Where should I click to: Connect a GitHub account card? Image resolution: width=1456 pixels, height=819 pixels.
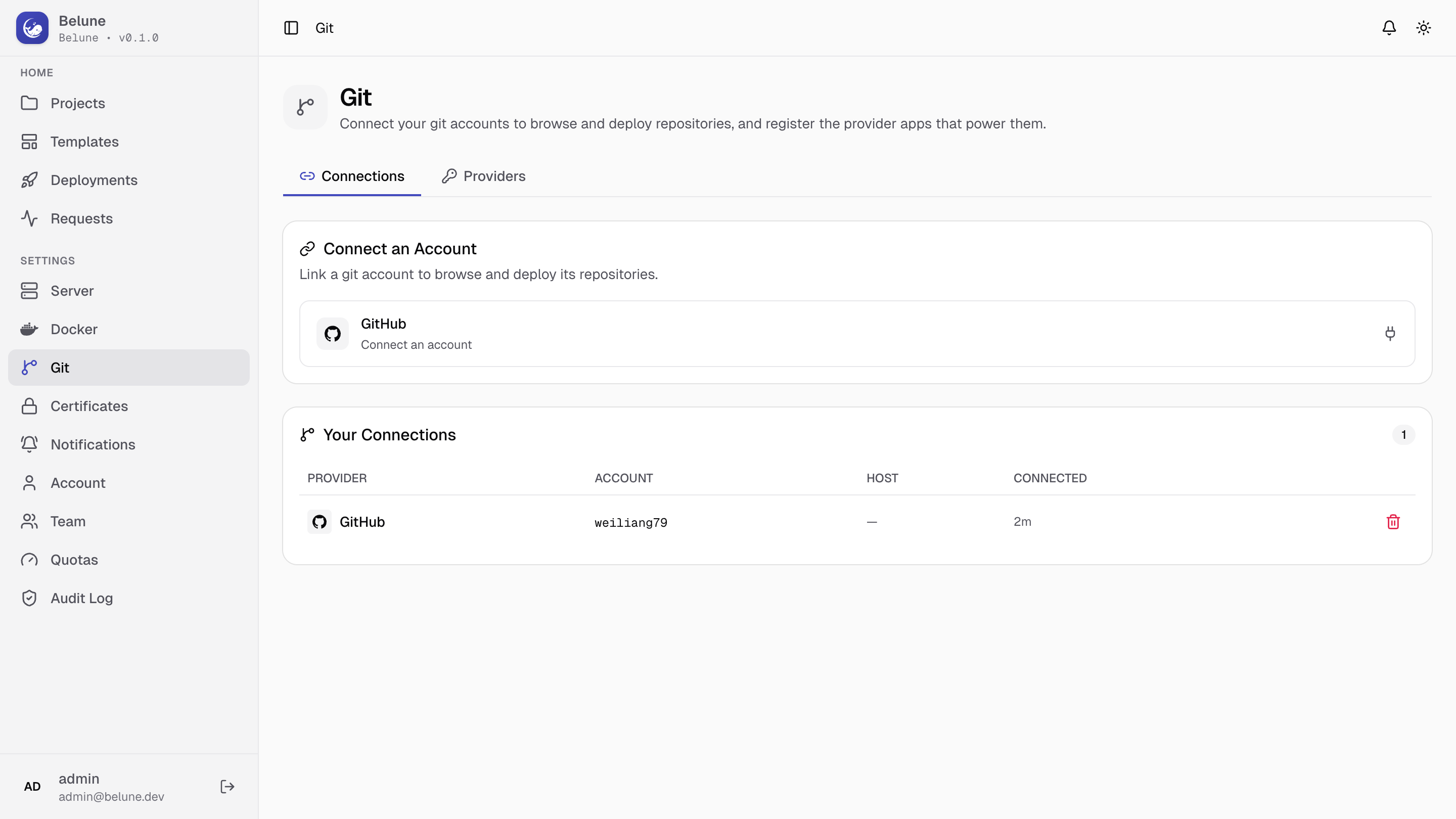[857, 334]
